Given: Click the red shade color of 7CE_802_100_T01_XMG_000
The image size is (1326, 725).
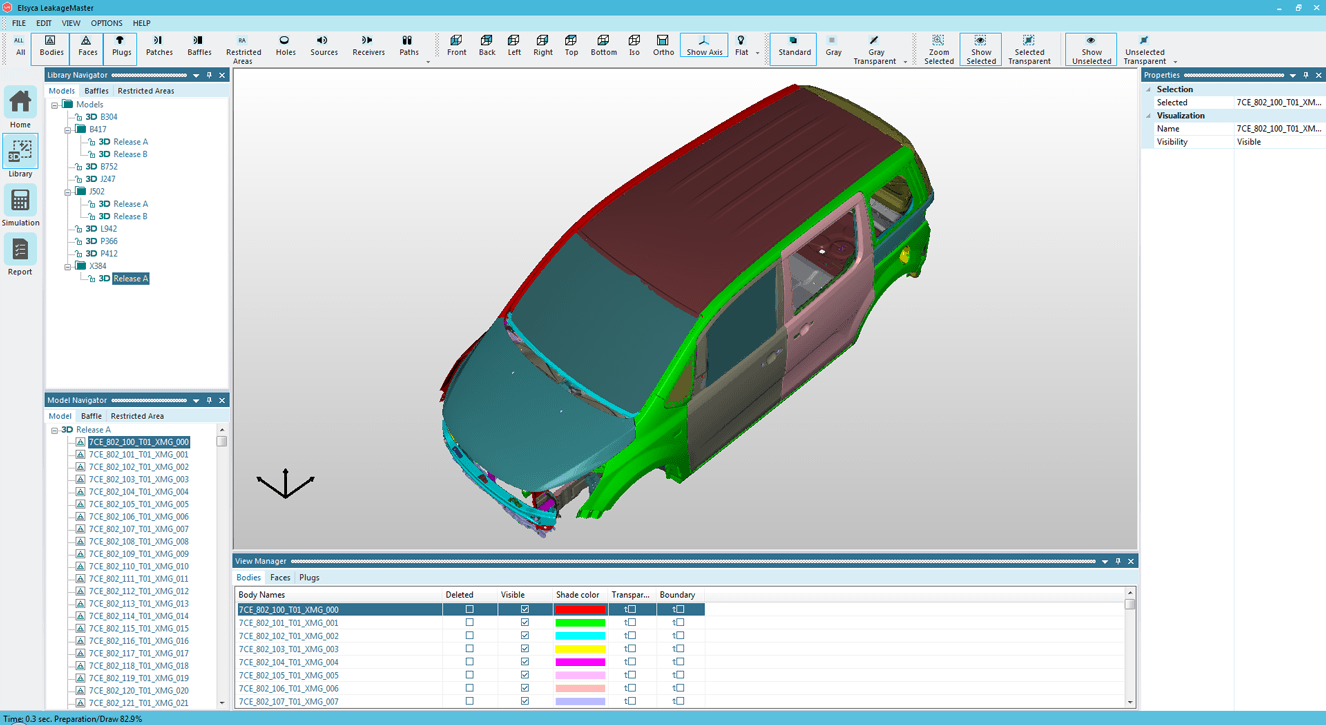Looking at the screenshot, I should 580,610.
